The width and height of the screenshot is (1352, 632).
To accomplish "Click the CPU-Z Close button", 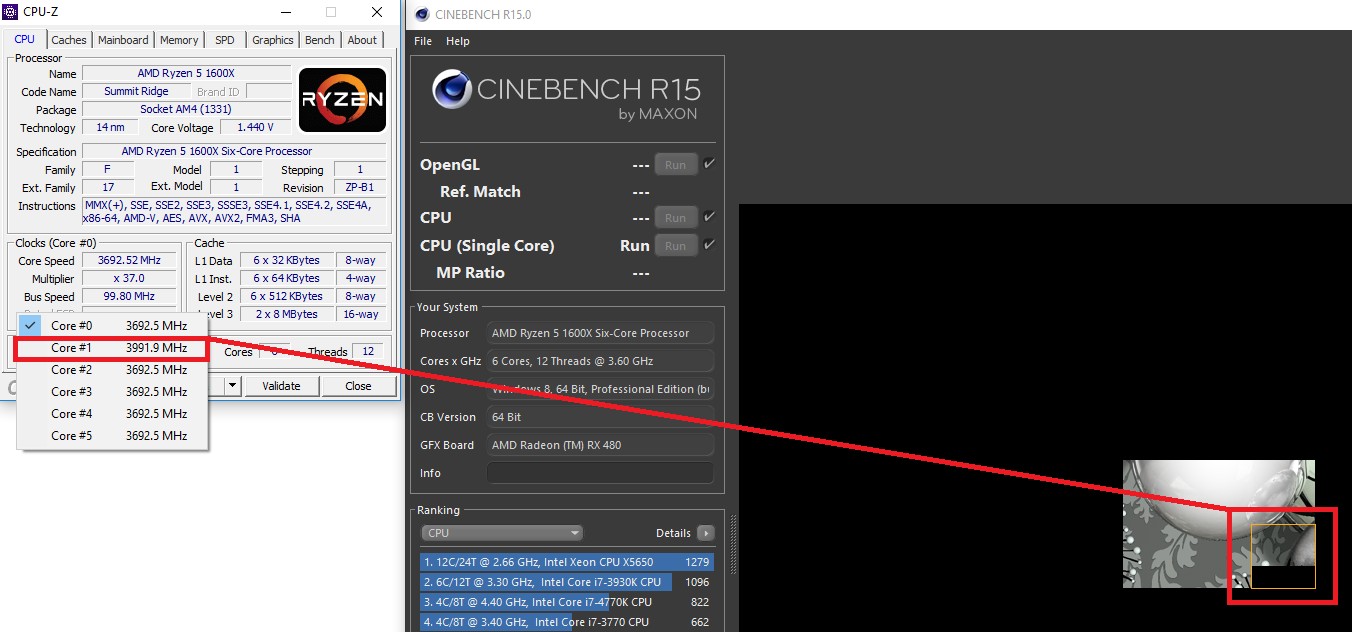I will coord(358,386).
